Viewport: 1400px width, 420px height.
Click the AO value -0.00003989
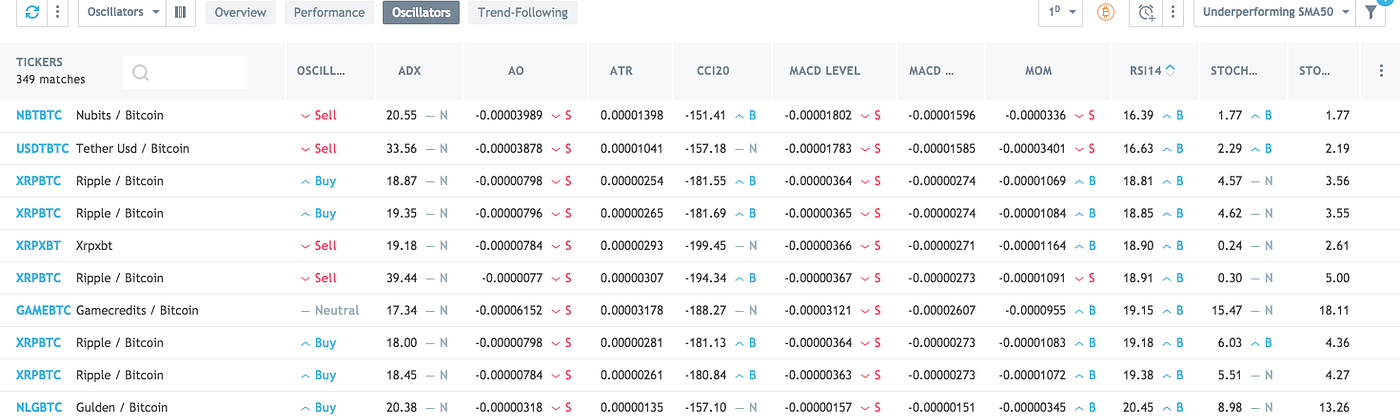509,116
